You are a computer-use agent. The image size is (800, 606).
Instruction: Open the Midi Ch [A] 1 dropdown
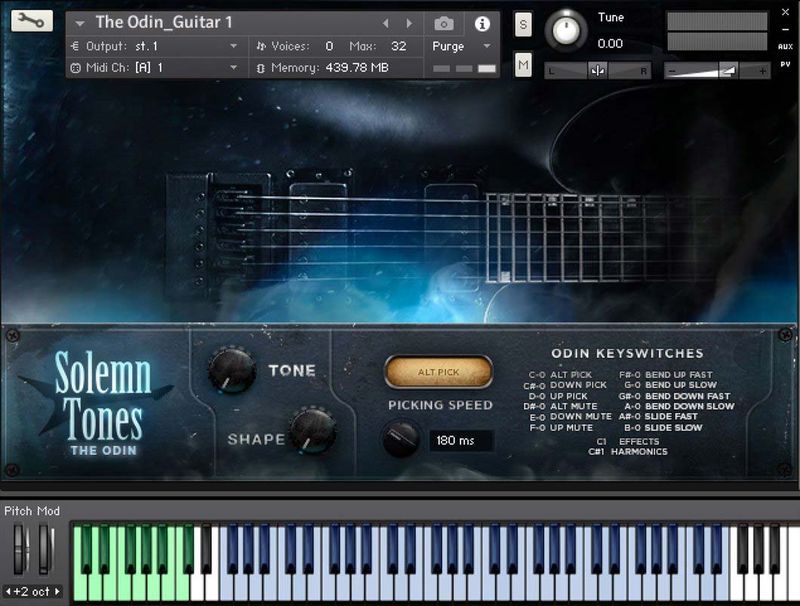pos(150,68)
